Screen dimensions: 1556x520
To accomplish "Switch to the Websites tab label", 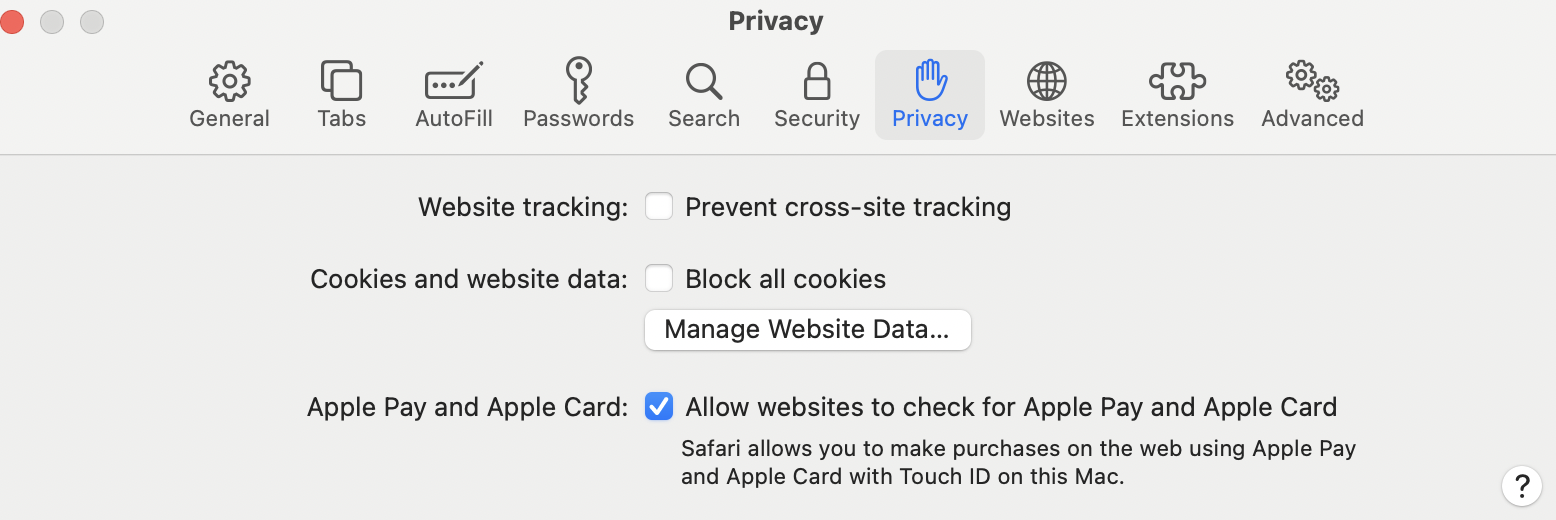I will [x=1047, y=119].
